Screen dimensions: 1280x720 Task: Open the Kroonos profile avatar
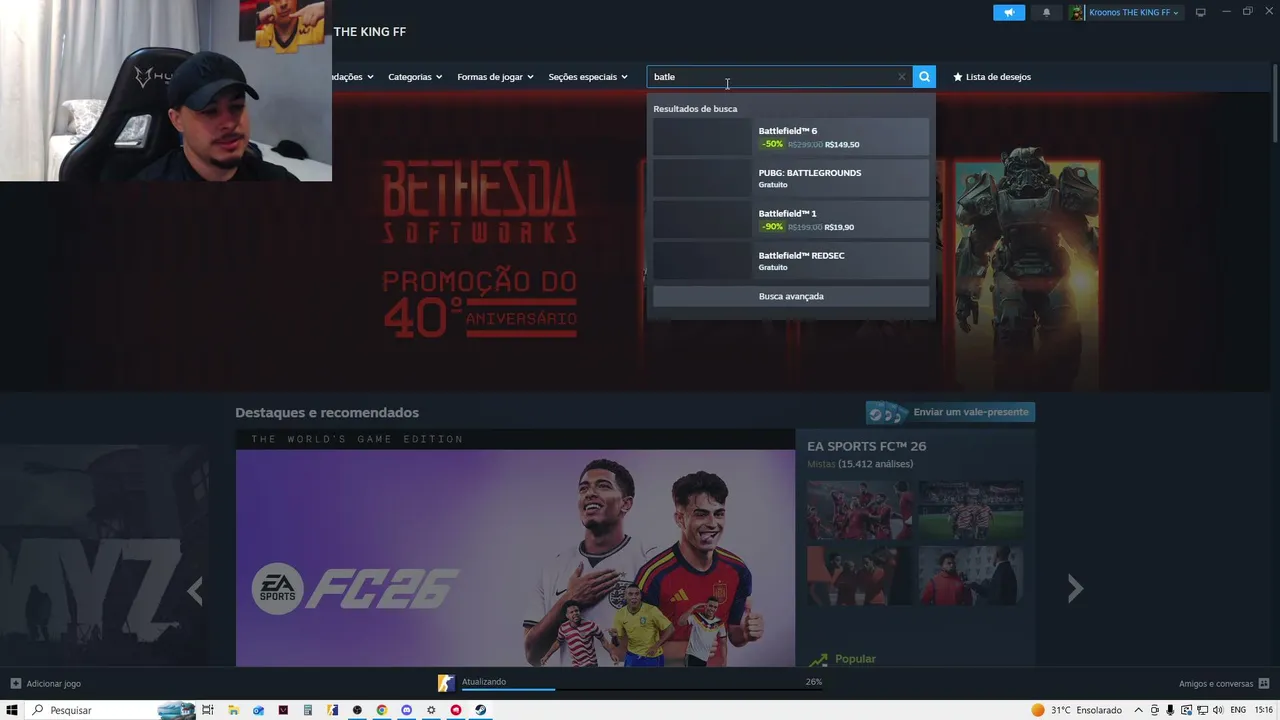(1077, 12)
